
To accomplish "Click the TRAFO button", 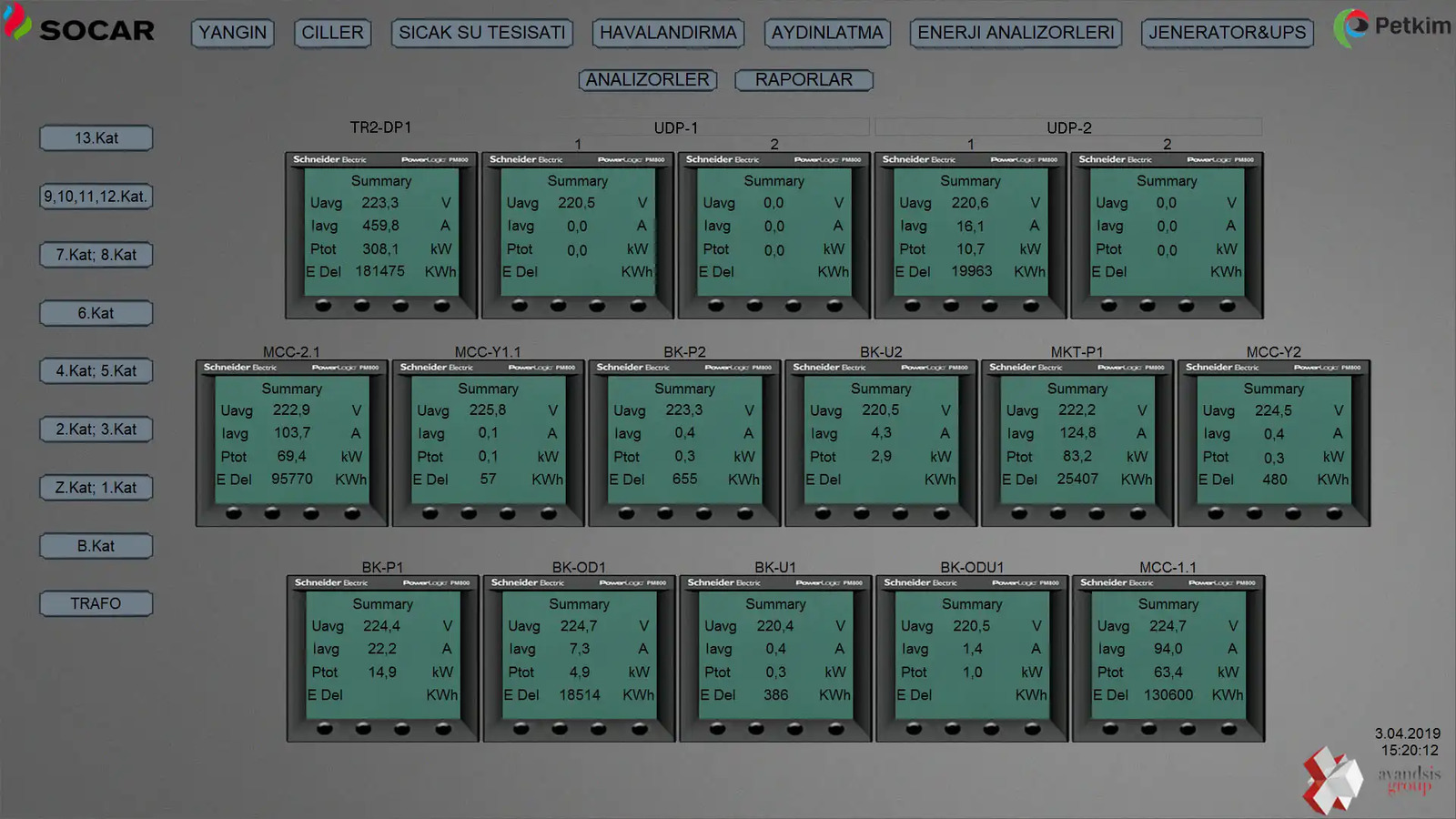I will [96, 603].
